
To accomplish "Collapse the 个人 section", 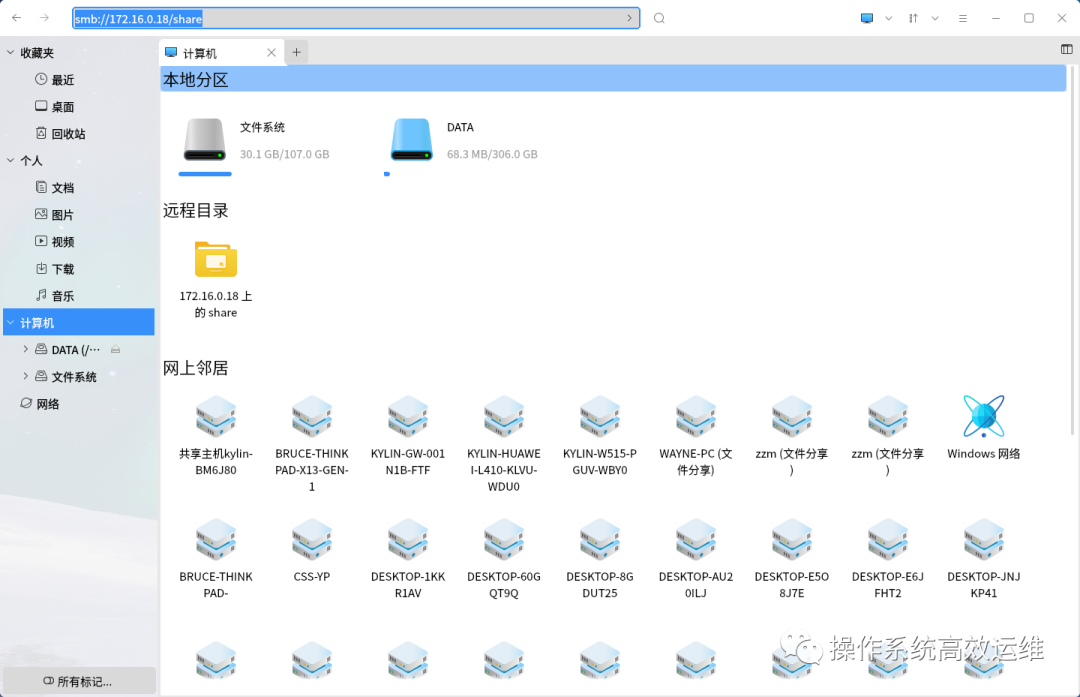I will [10, 160].
